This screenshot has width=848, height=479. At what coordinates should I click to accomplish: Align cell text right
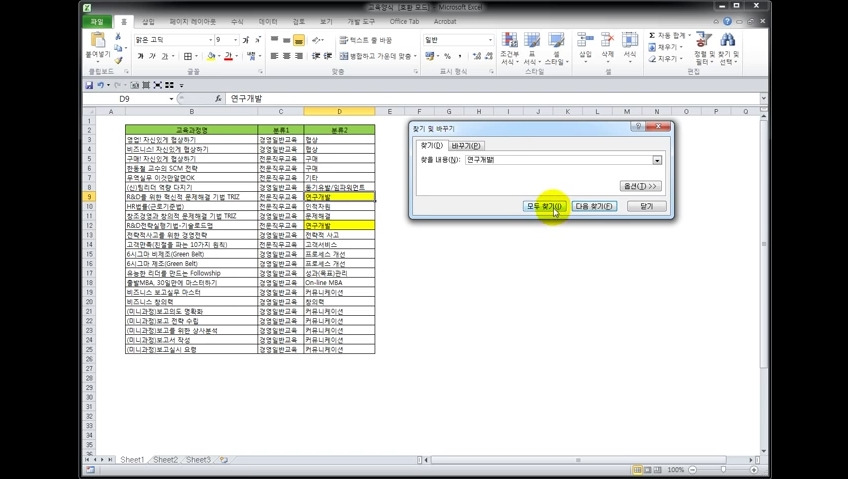[299, 56]
